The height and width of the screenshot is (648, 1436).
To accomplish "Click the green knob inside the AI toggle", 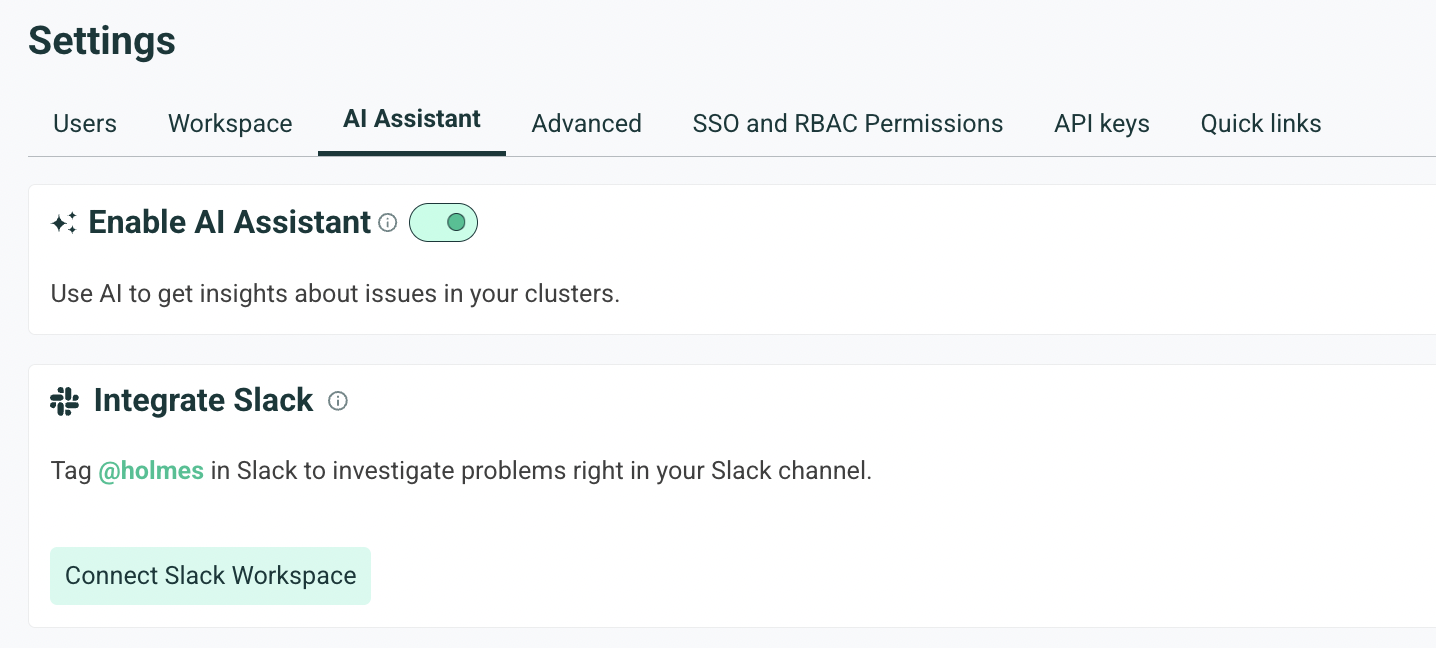I will tap(457, 222).
